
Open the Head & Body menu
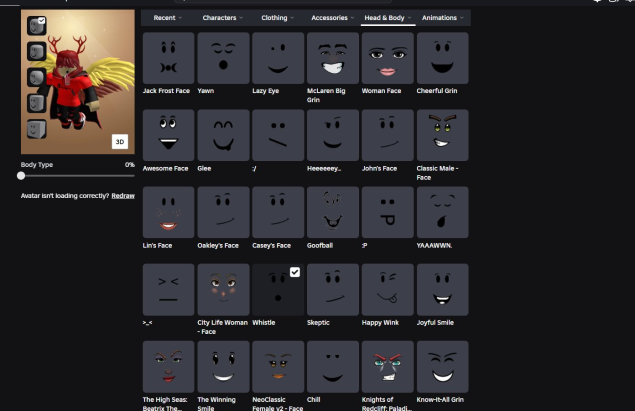tap(387, 18)
